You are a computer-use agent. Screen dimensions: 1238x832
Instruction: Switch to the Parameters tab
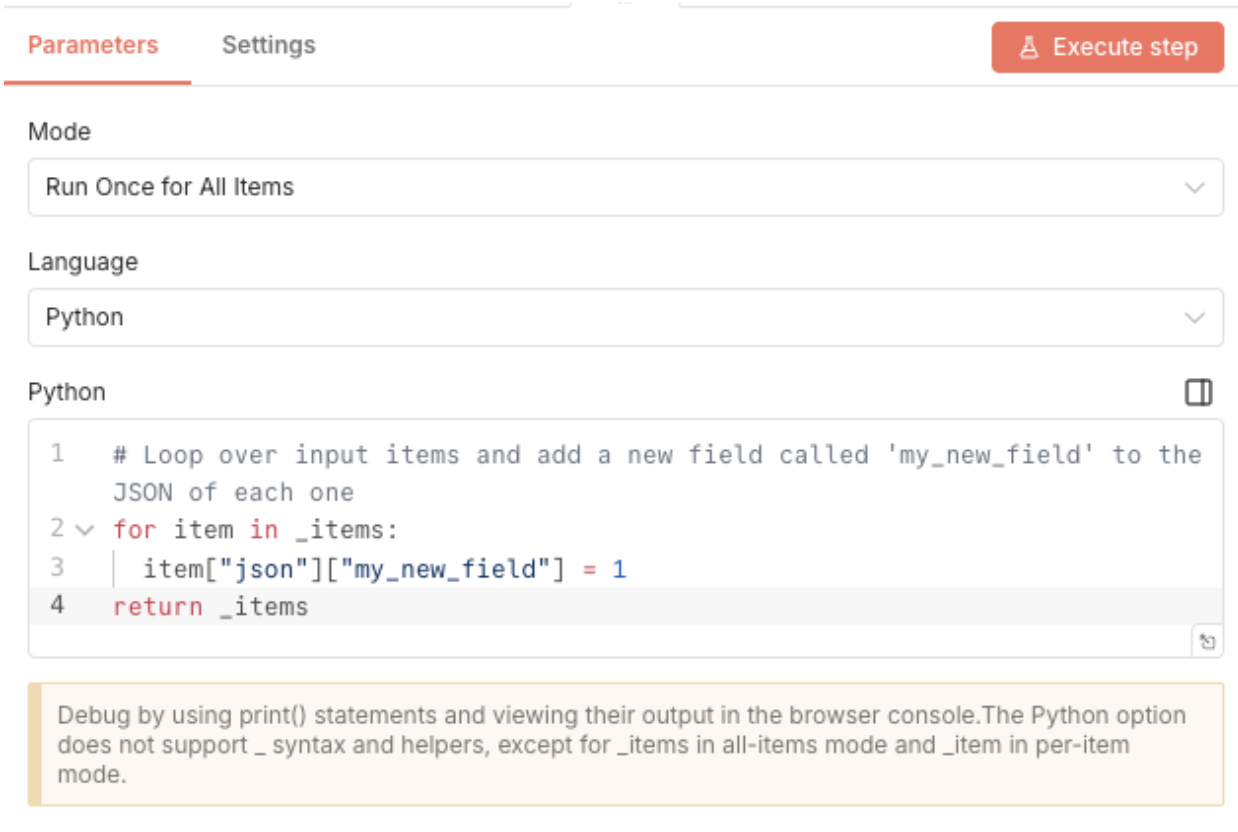pyautogui.click(x=93, y=45)
